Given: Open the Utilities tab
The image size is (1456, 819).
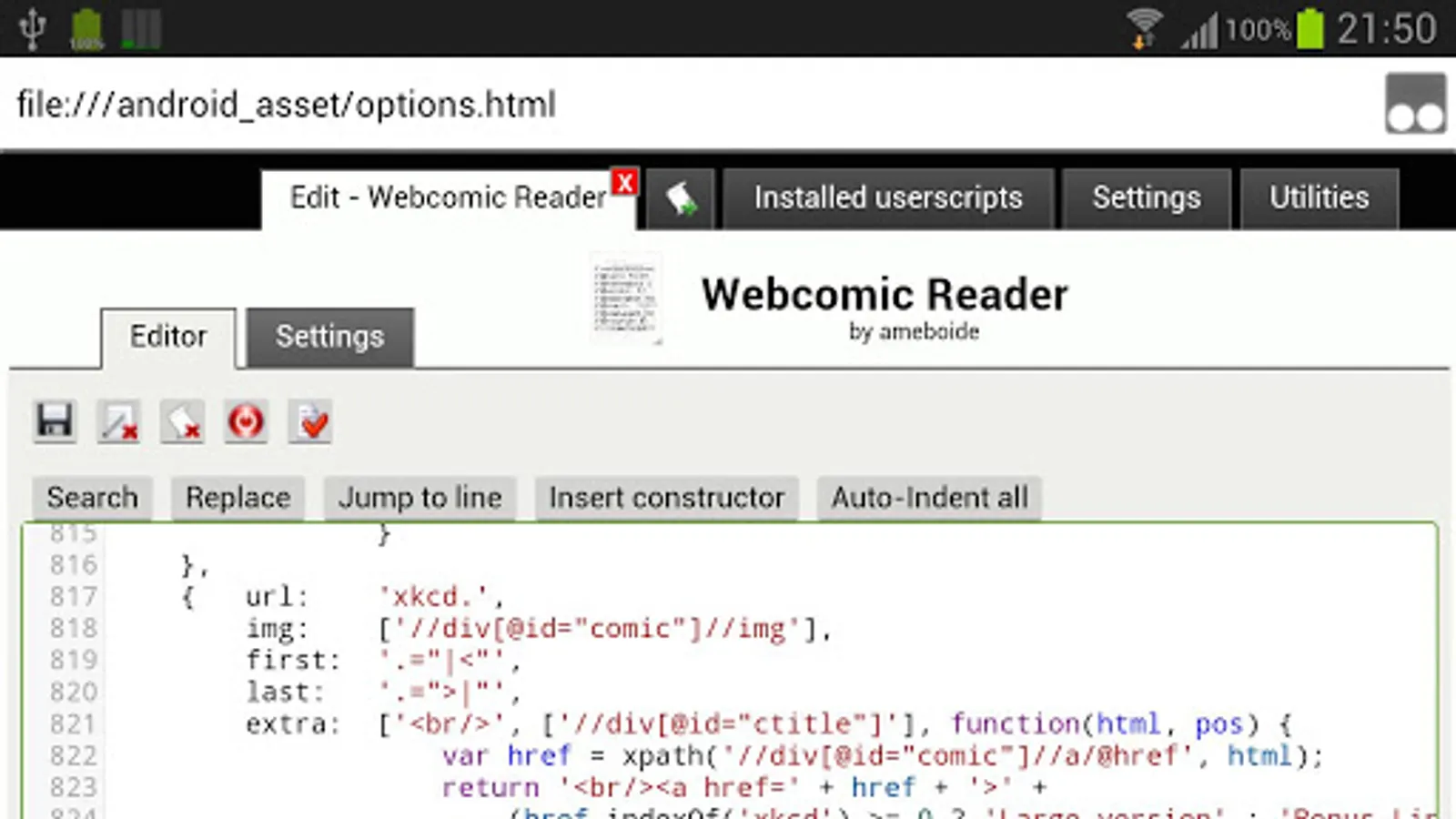Looking at the screenshot, I should [1319, 198].
